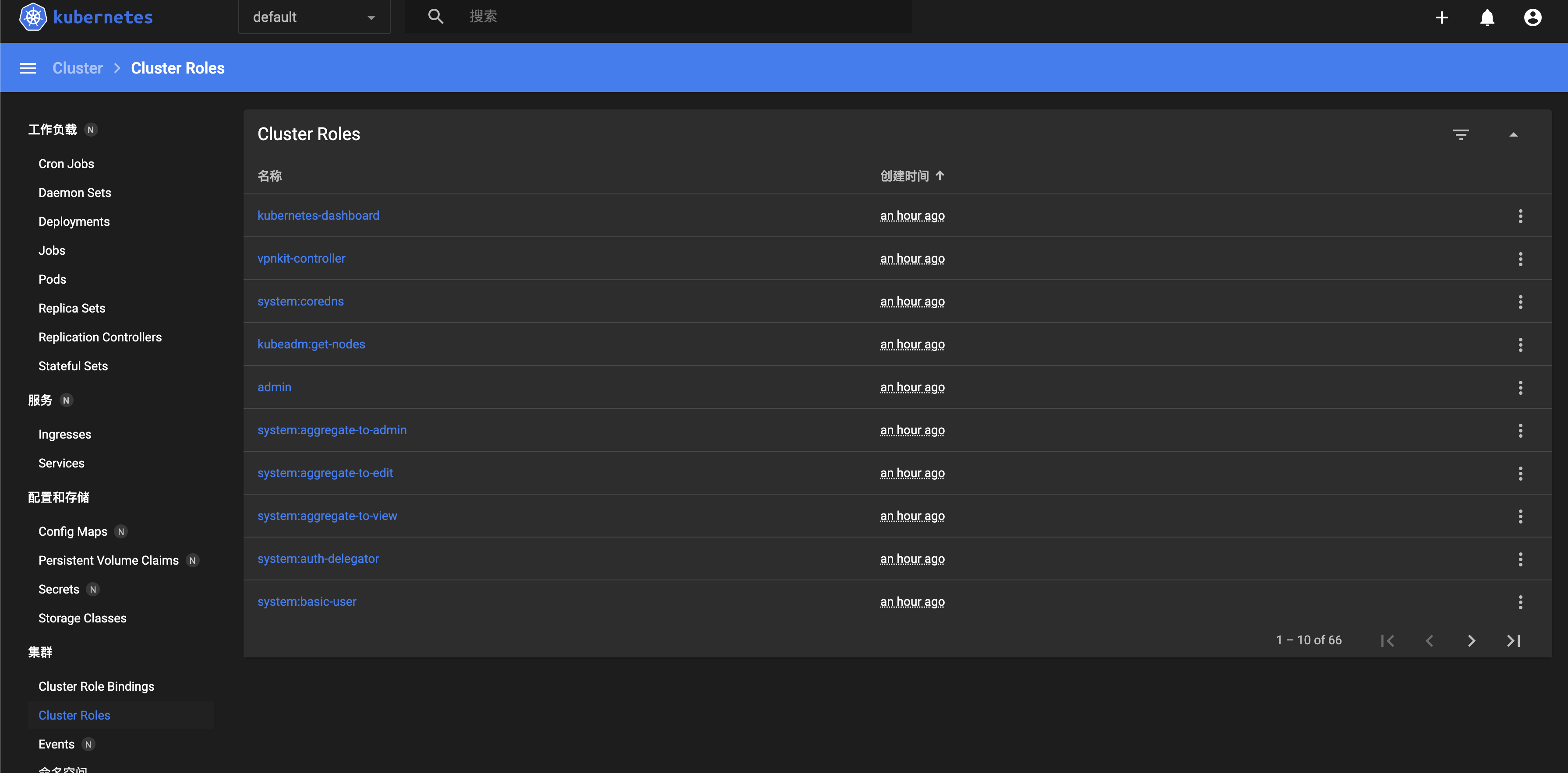Click the Kubernetes logo icon

pyautogui.click(x=33, y=17)
